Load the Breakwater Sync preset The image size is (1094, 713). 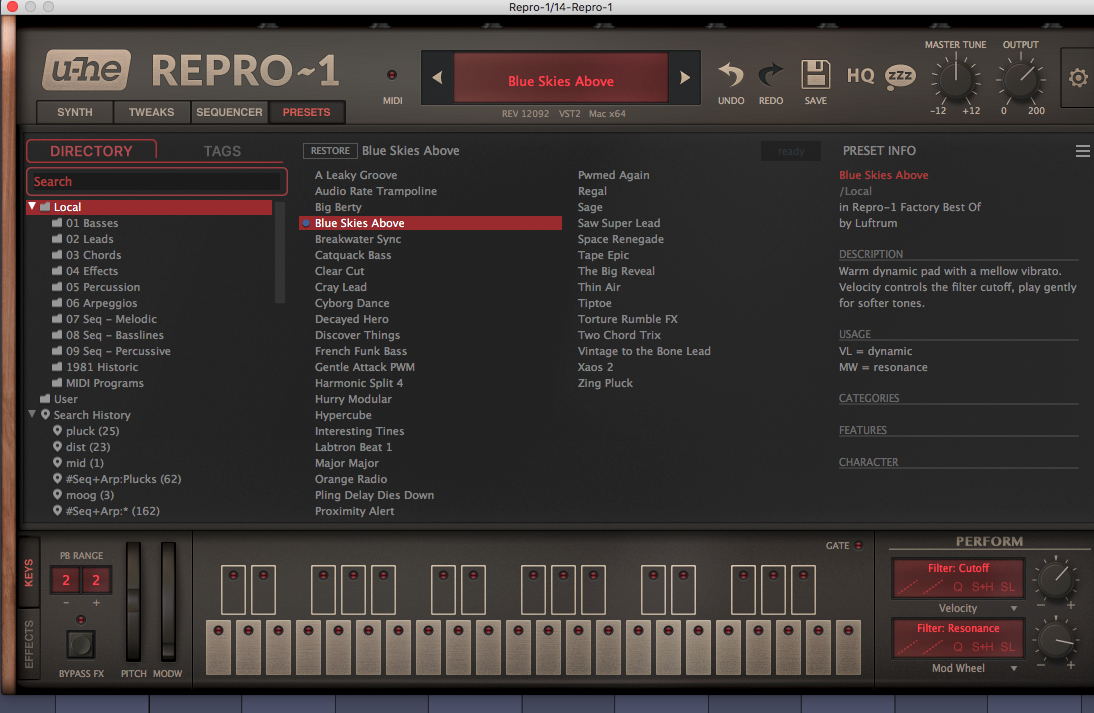(x=358, y=239)
